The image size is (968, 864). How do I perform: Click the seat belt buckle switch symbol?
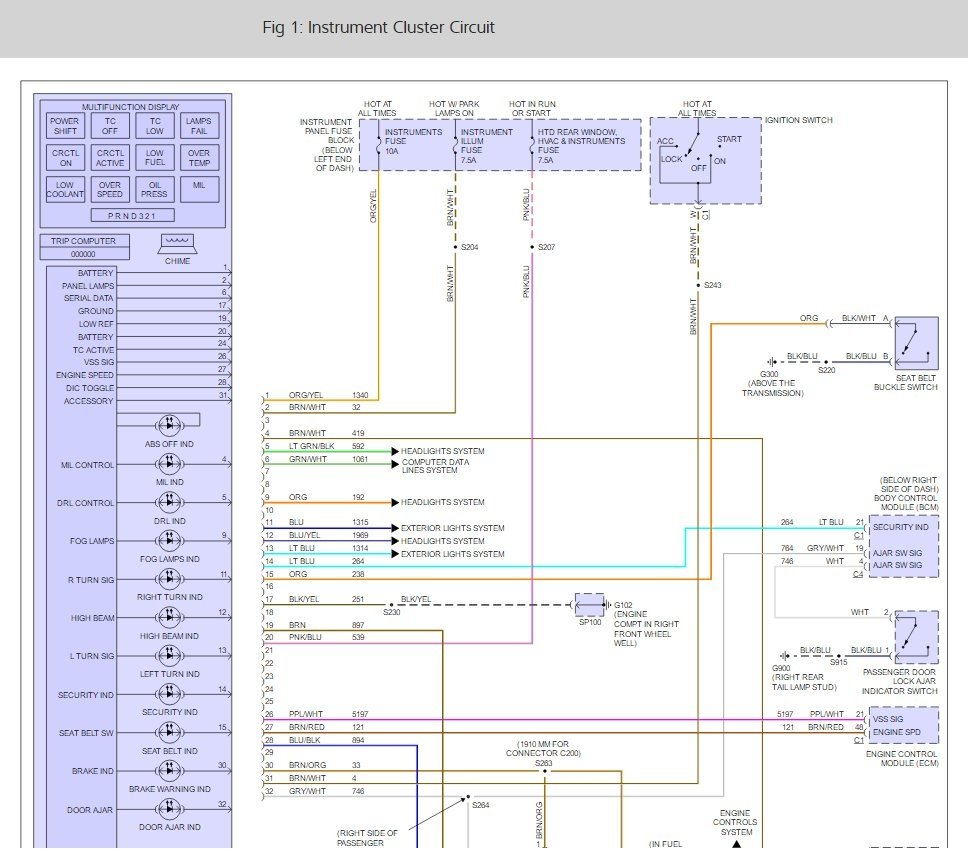click(x=916, y=343)
